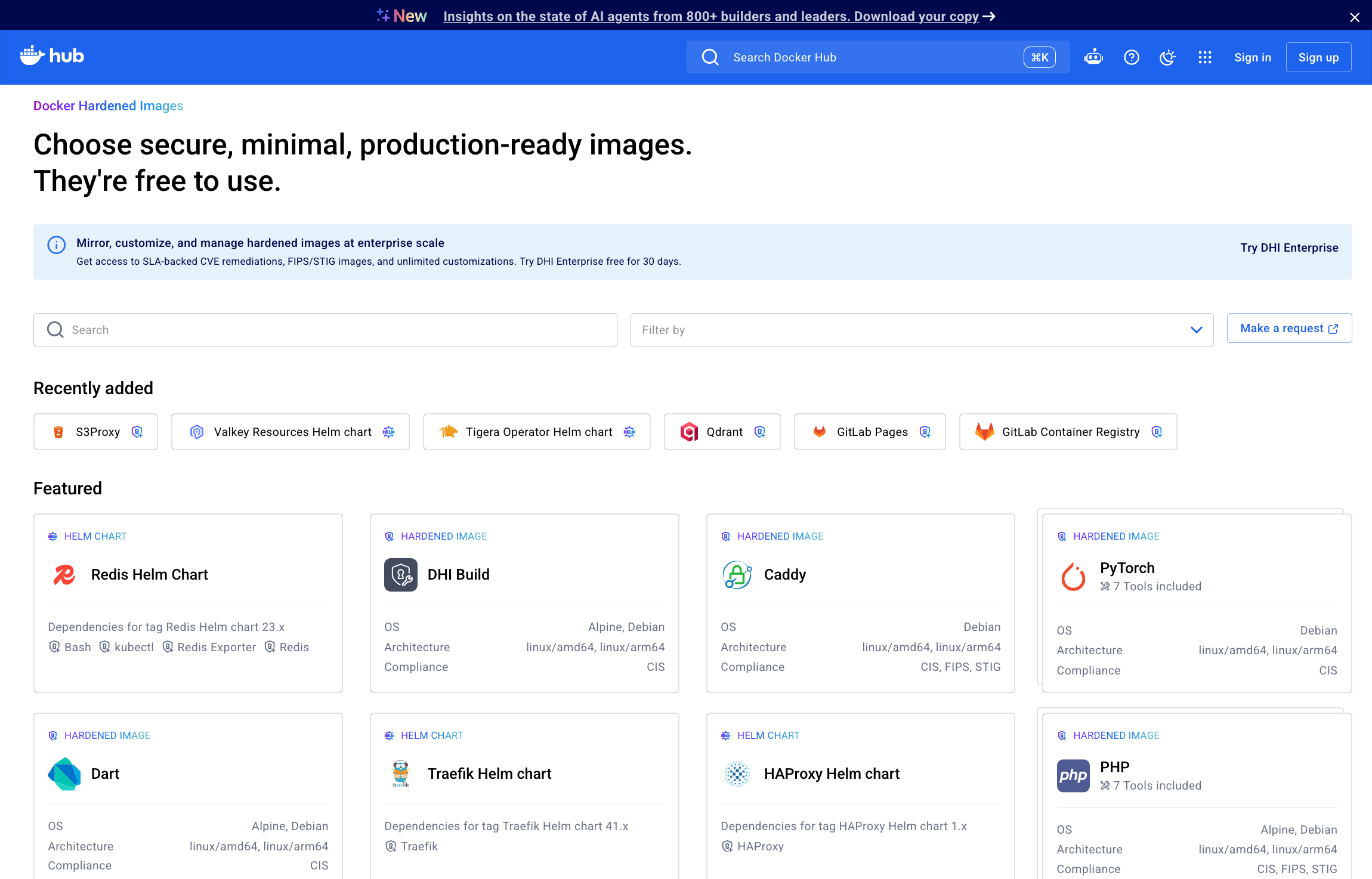Click the Bash dependency in Redis card
Viewport: 1372px width, 879px height.
click(70, 647)
